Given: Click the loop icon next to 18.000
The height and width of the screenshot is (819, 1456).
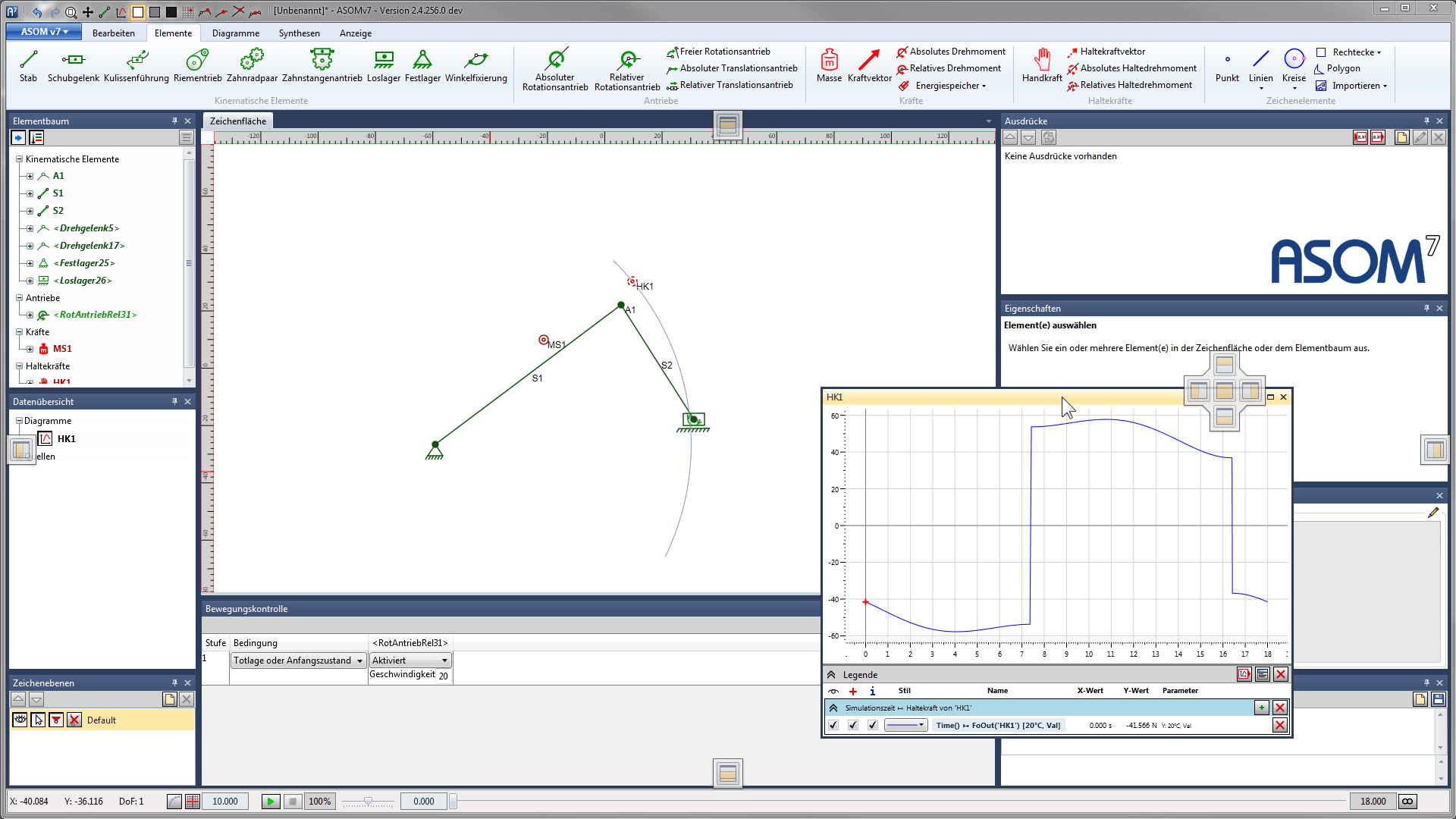Looking at the screenshot, I should [1407, 802].
